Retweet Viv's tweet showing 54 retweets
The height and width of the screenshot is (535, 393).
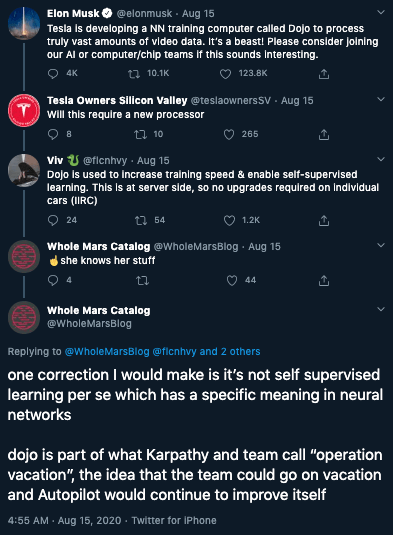(x=141, y=220)
